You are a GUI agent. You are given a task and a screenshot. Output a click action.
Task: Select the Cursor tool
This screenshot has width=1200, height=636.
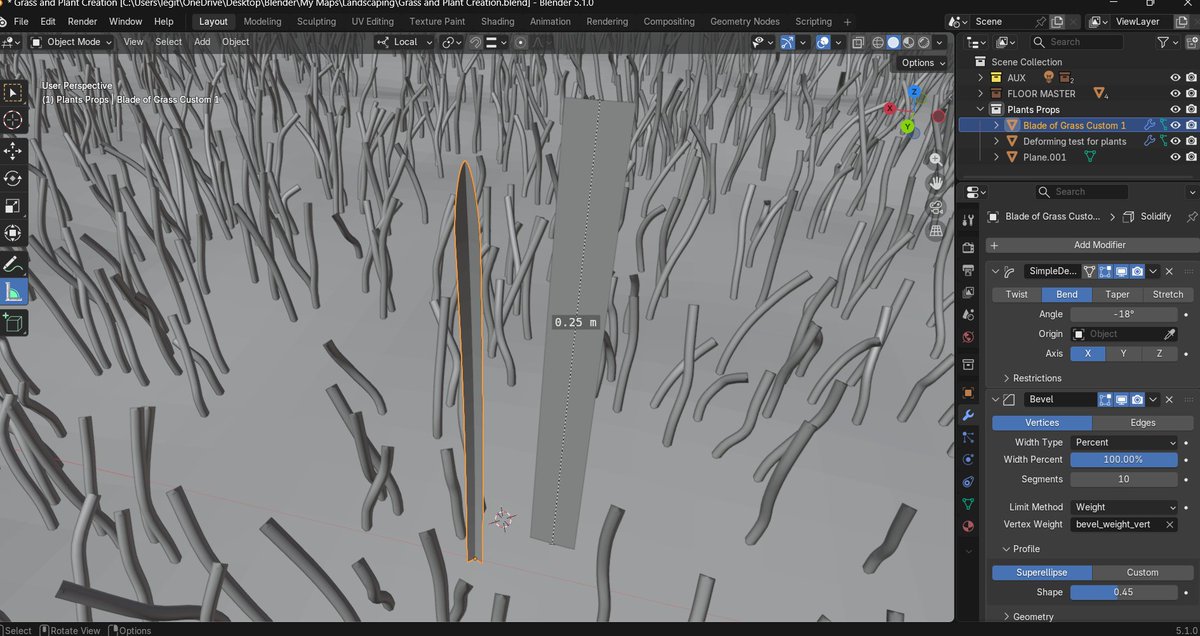(14, 120)
